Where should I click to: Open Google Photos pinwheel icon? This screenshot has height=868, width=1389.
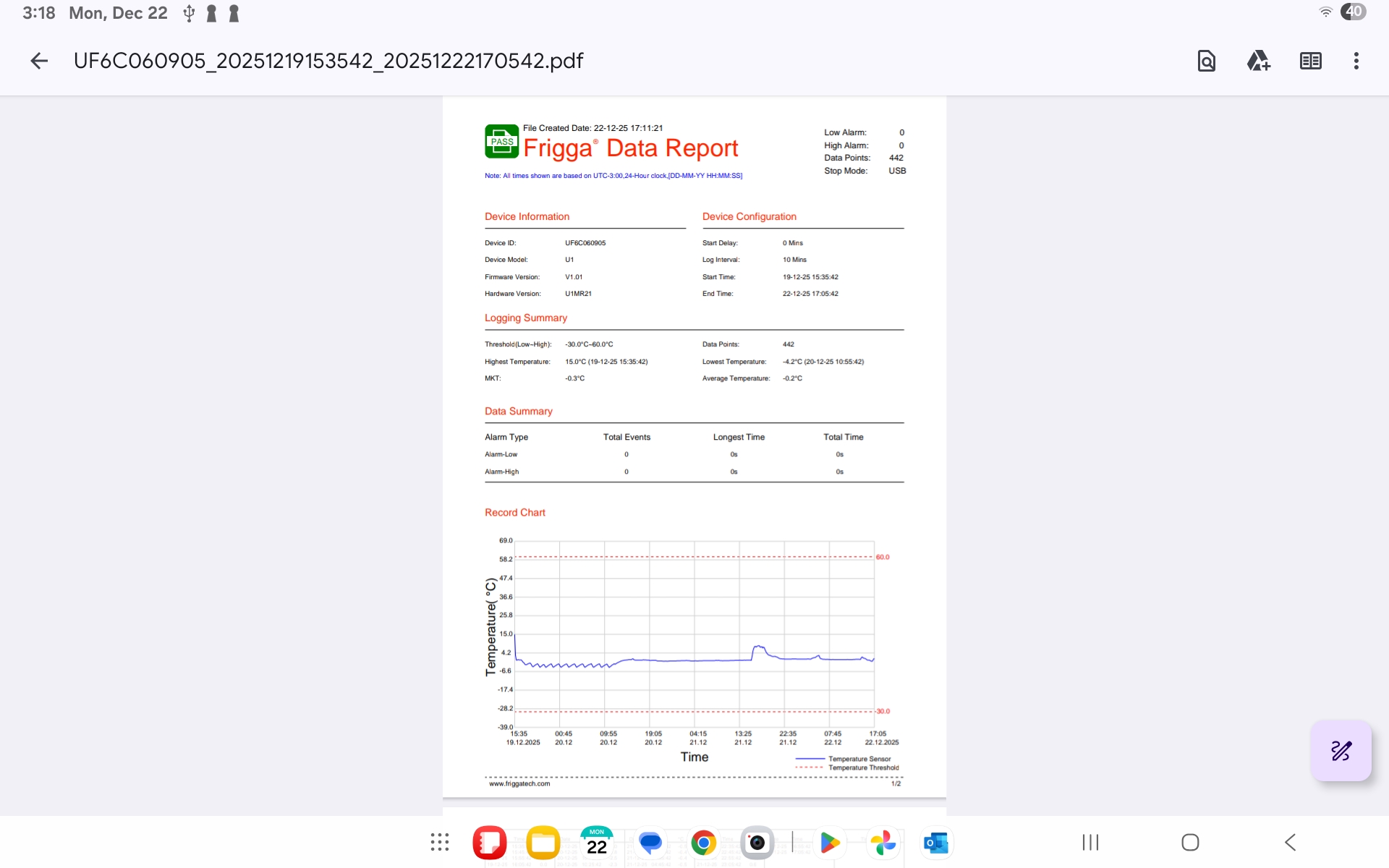coord(883,842)
